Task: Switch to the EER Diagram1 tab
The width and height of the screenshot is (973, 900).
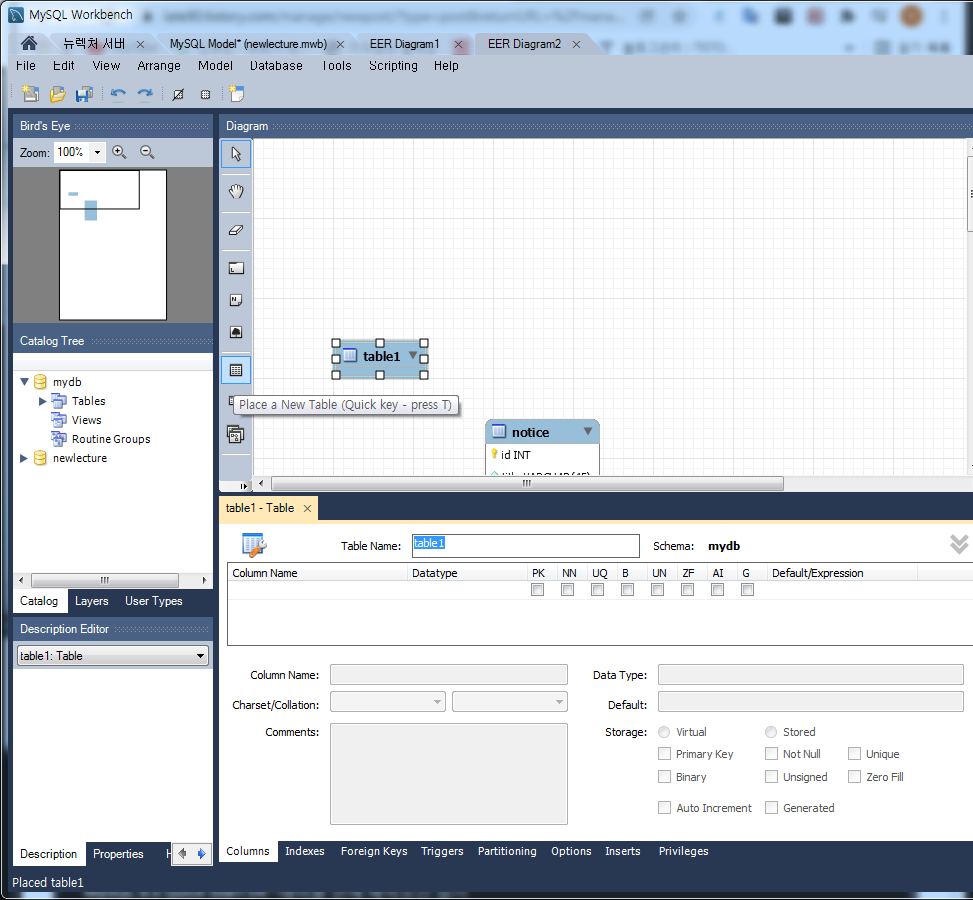Action: [x=405, y=44]
